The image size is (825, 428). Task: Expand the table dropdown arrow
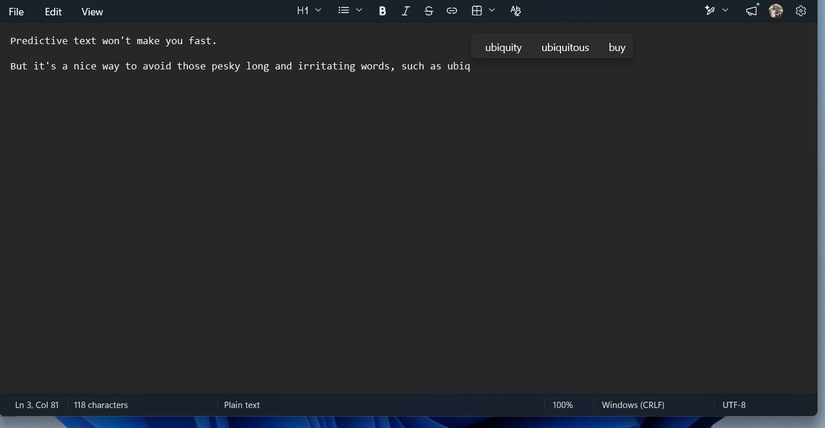coord(492,11)
